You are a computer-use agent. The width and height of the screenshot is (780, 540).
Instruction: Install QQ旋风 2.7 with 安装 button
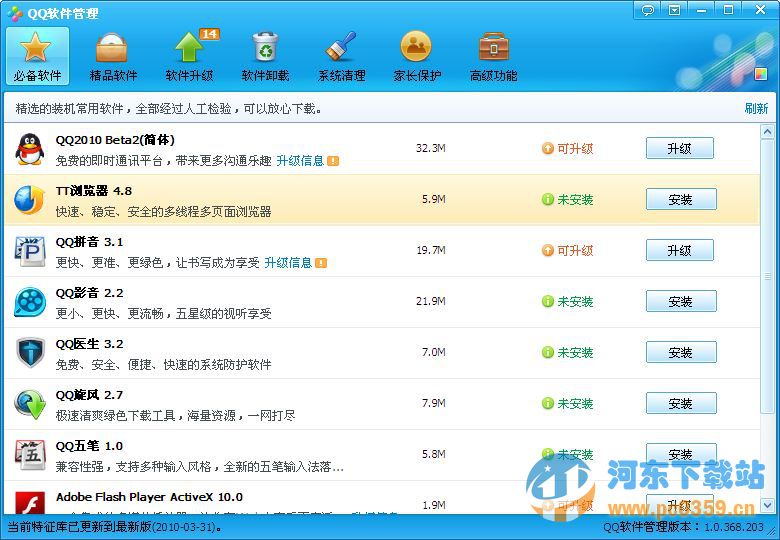[681, 403]
